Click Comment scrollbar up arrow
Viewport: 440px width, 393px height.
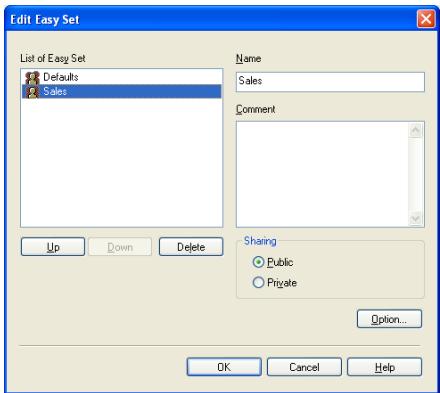coord(416,130)
